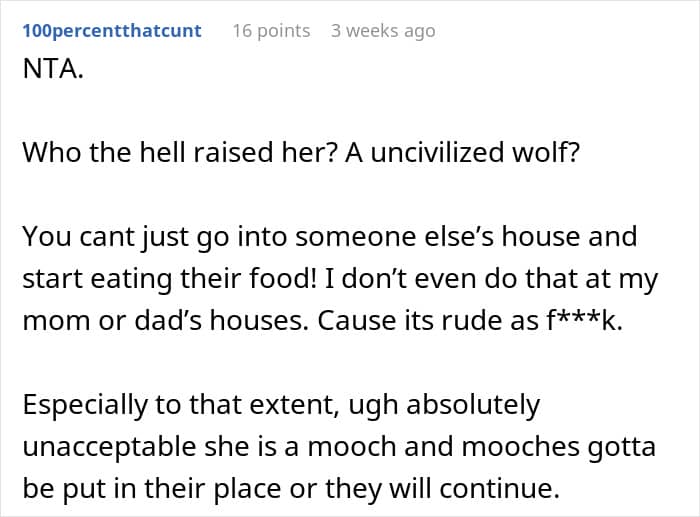
Task: Click the word 'gotta' in the comment
Action: point(621,448)
